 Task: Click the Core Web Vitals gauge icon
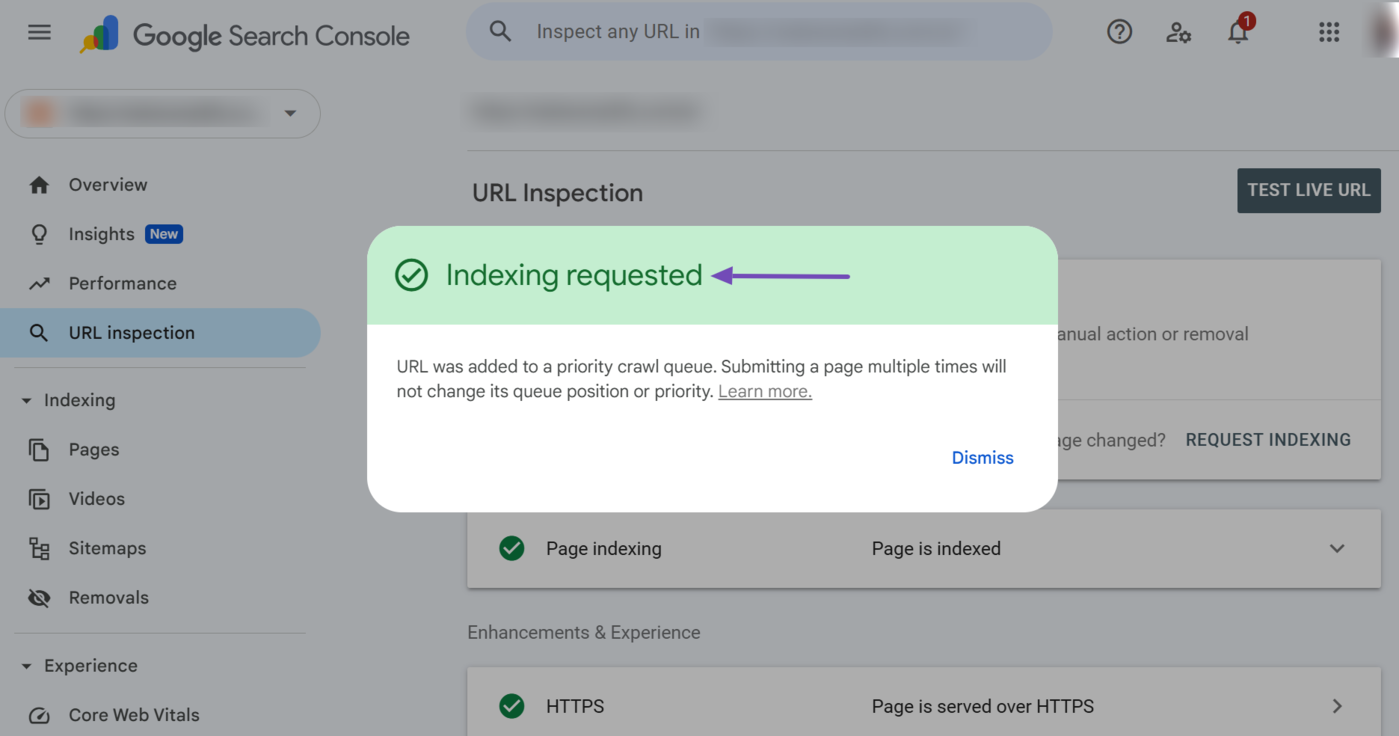point(39,715)
